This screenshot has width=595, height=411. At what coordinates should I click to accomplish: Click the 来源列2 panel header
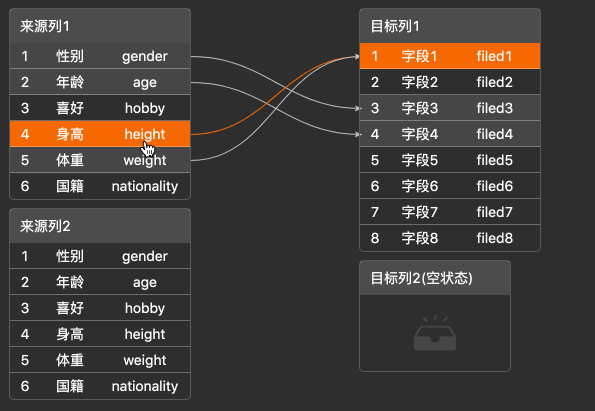tap(100, 226)
